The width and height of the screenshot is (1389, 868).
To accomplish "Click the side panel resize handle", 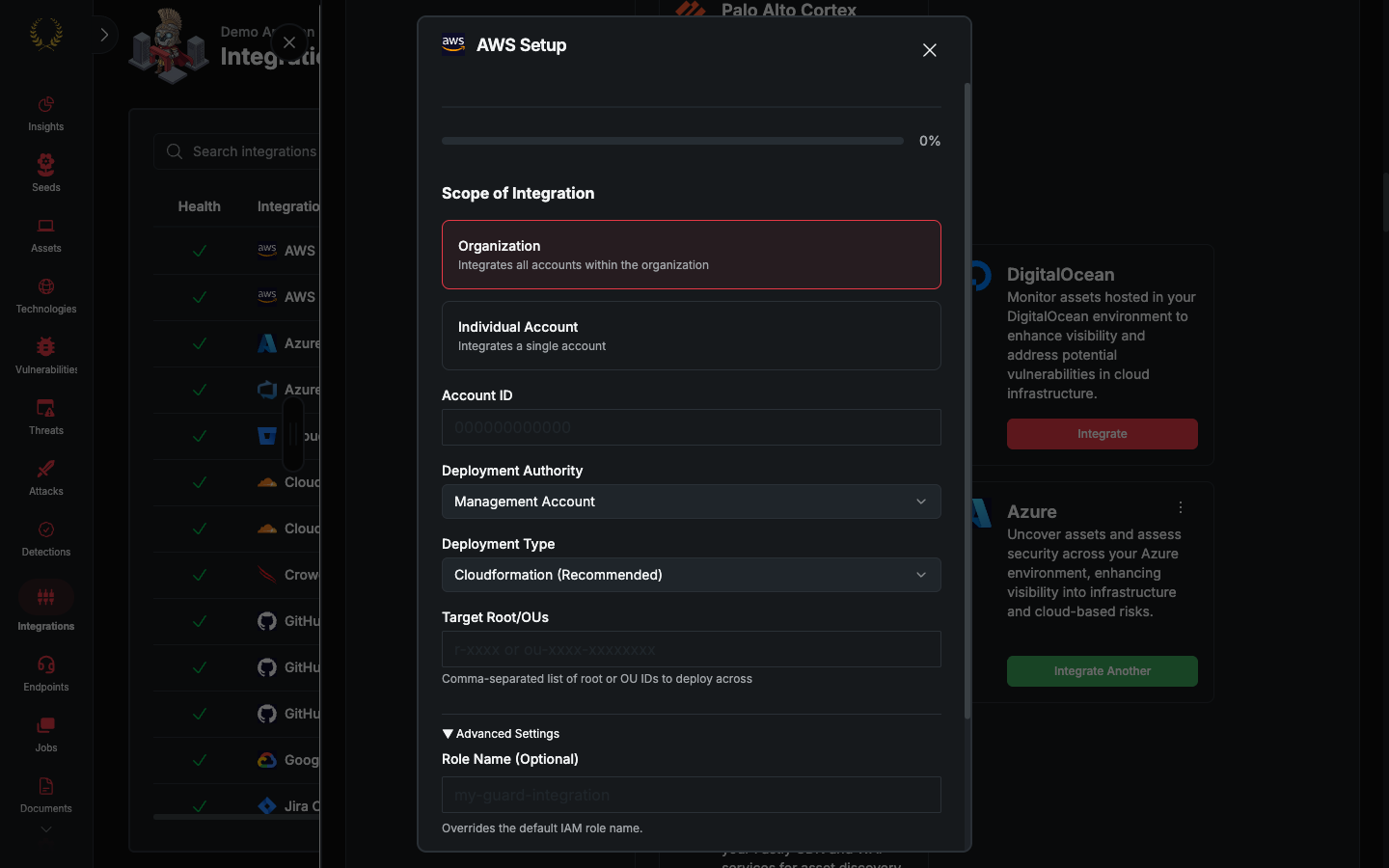I will click(293, 434).
